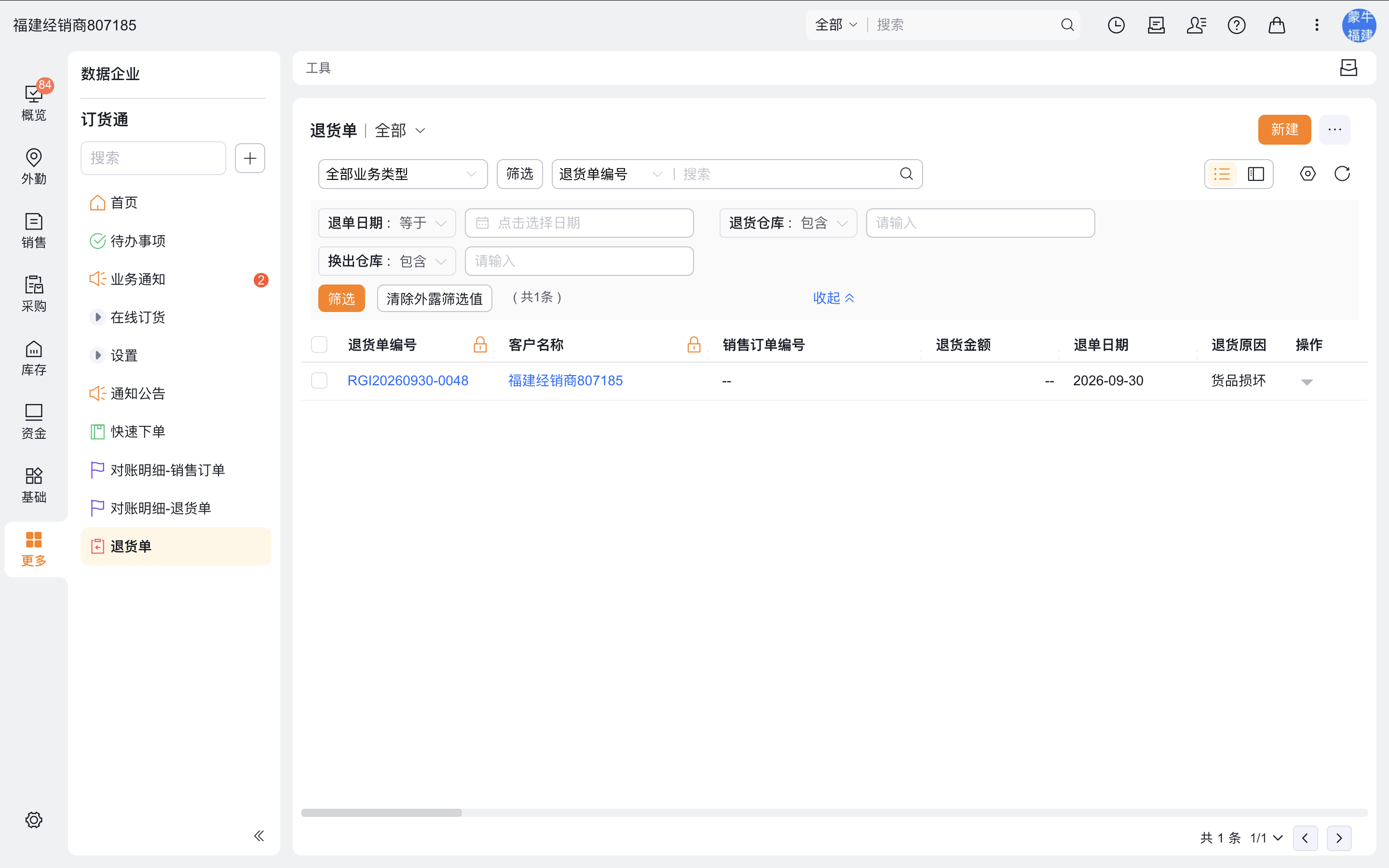This screenshot has width=1389, height=868.
Task: Open the history clock icon in top bar
Action: click(x=1116, y=25)
